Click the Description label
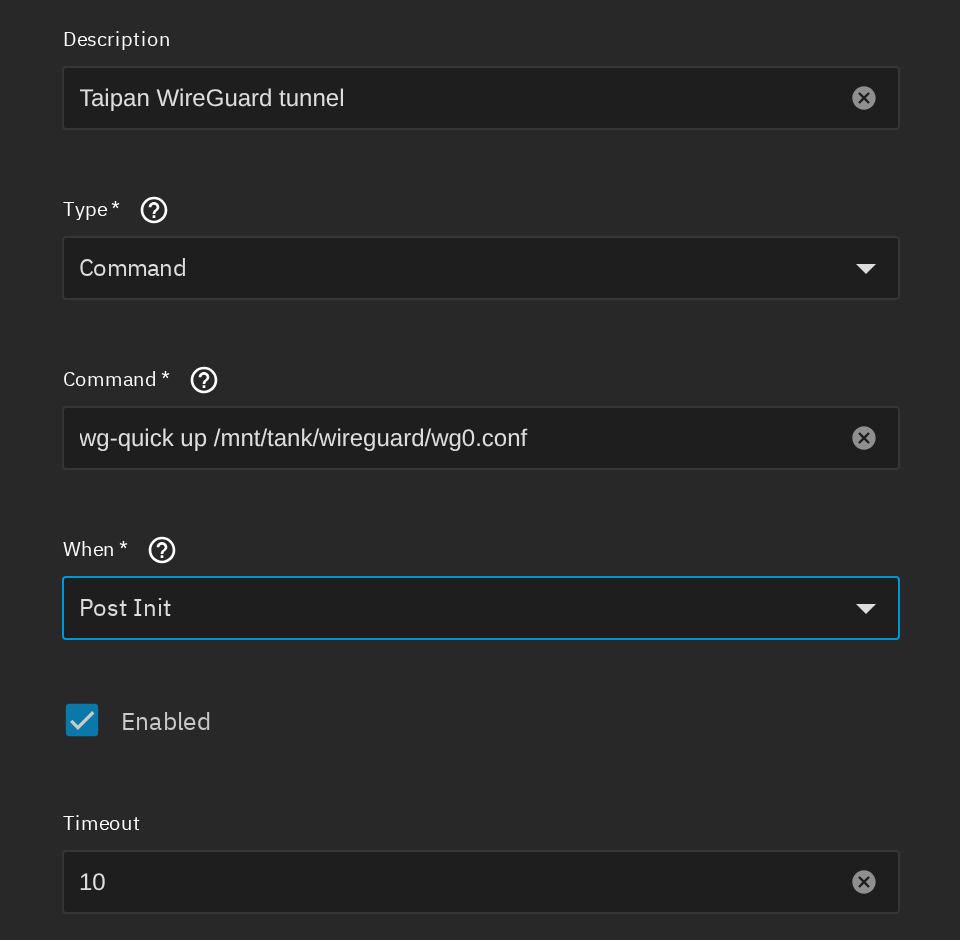This screenshot has height=940, width=960. coord(116,40)
